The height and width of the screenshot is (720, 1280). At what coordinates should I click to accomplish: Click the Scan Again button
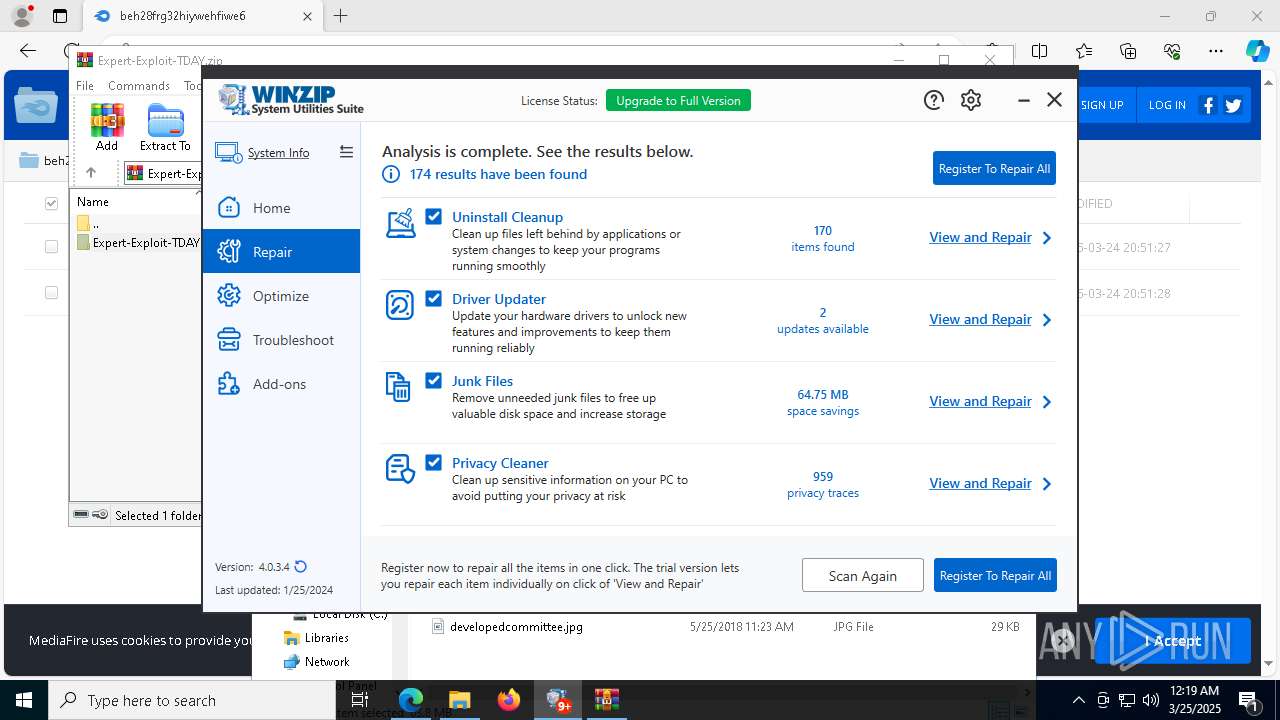pos(862,575)
